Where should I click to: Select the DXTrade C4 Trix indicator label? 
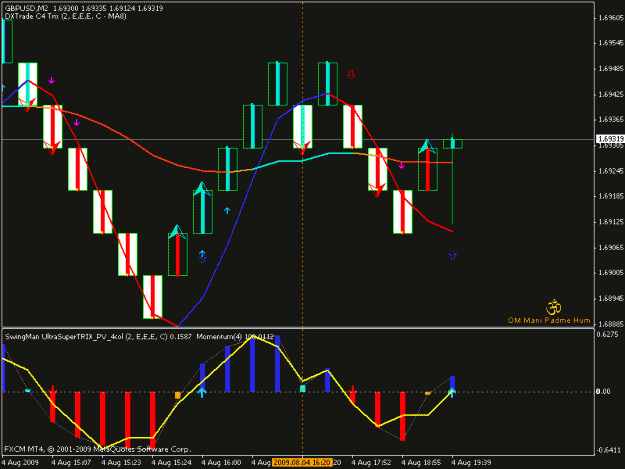click(x=66, y=16)
